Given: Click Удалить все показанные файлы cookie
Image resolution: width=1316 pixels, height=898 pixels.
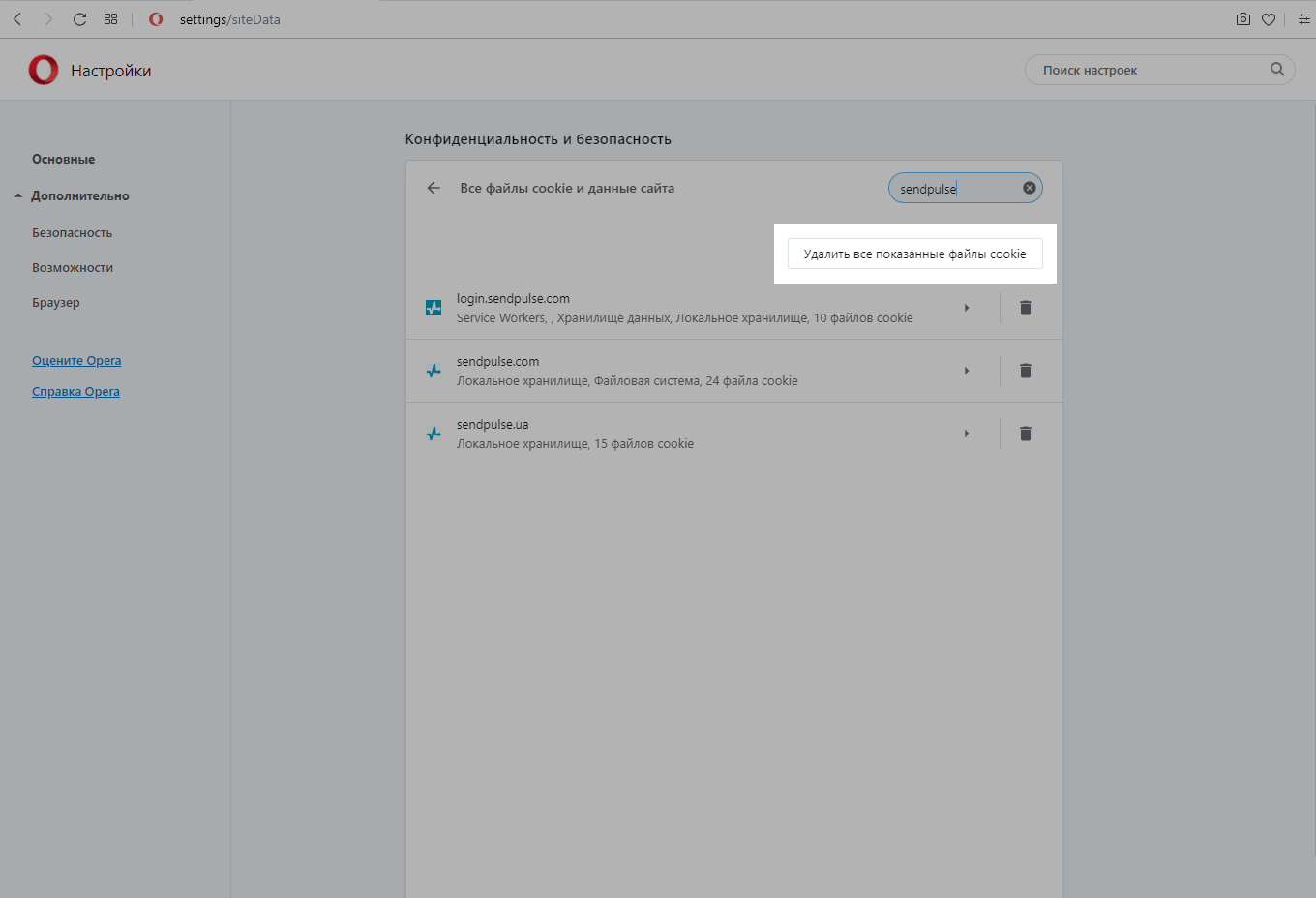Looking at the screenshot, I should click(915, 254).
